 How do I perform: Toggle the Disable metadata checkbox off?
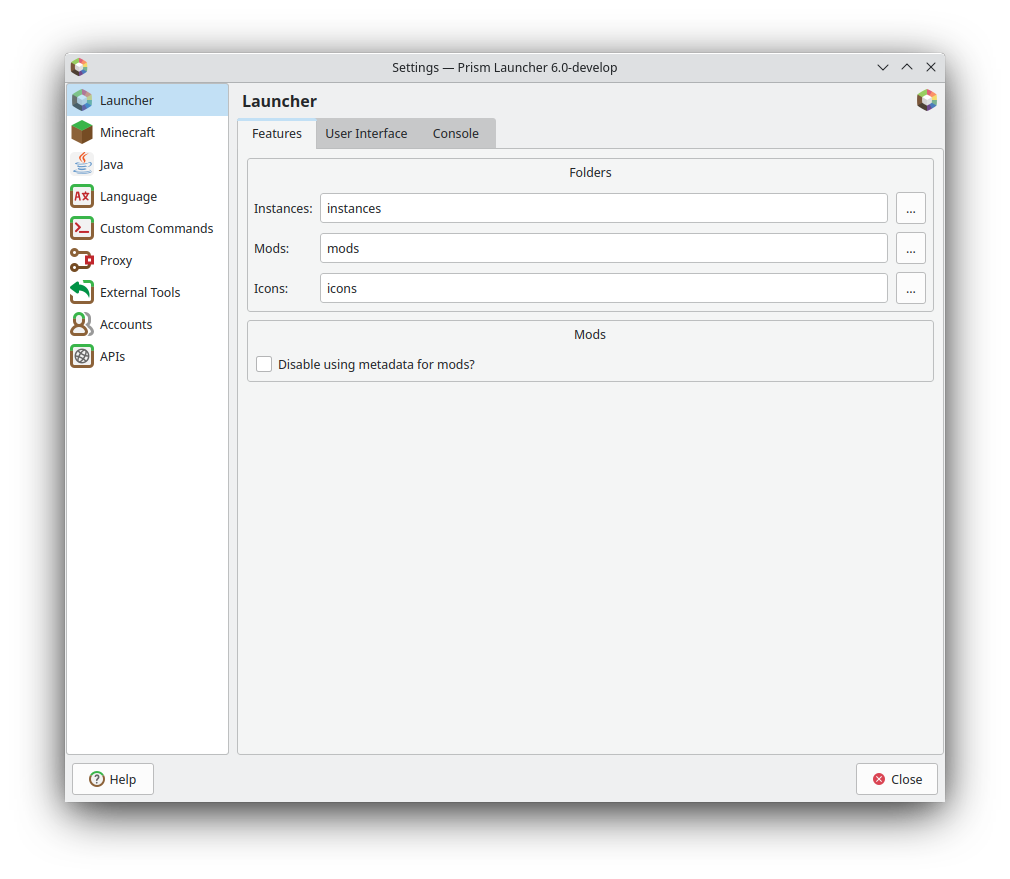click(x=263, y=364)
